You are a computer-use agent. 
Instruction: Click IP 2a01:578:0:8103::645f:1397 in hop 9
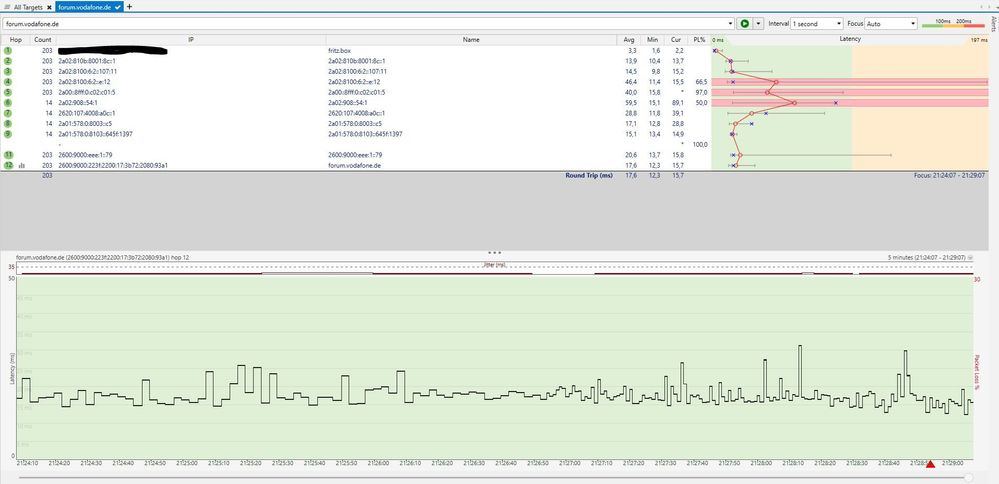click(95, 134)
